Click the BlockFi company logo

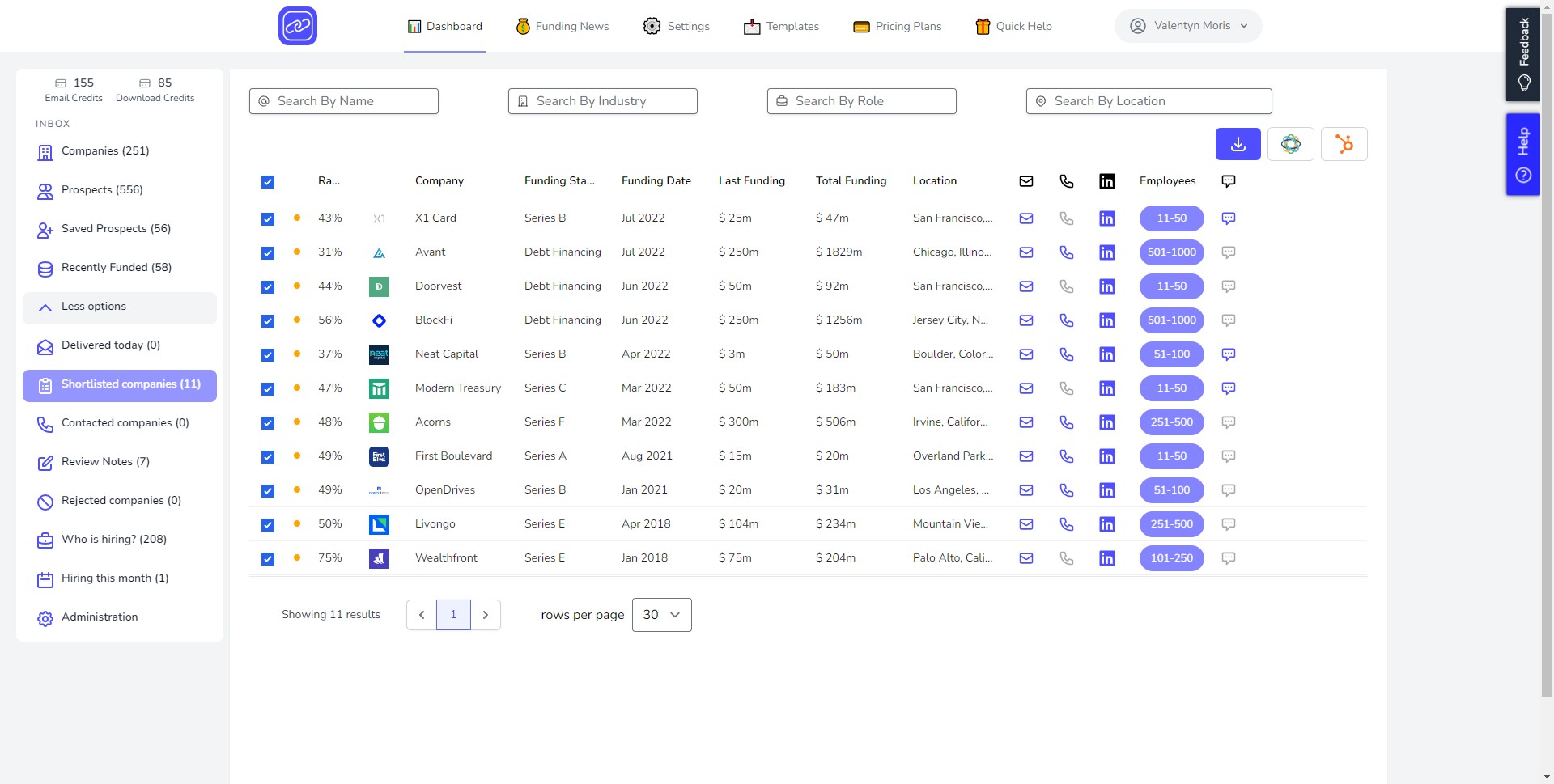[379, 320]
